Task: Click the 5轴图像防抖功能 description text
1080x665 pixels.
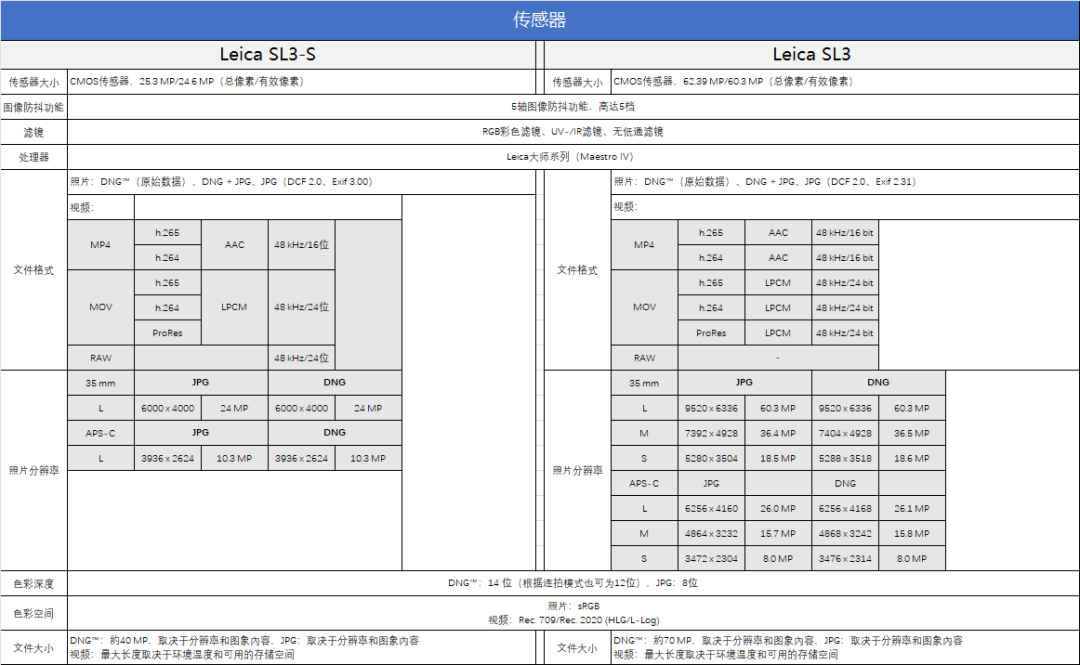Action: click(x=573, y=107)
